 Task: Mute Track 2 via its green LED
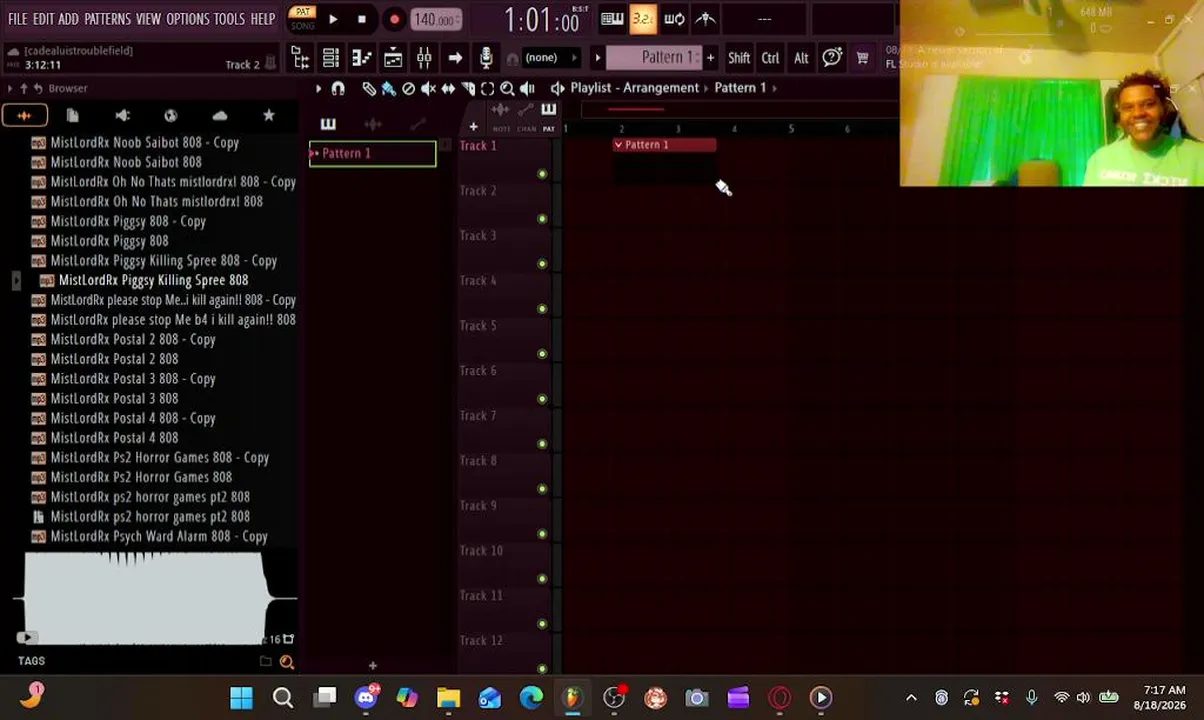pyautogui.click(x=542, y=219)
